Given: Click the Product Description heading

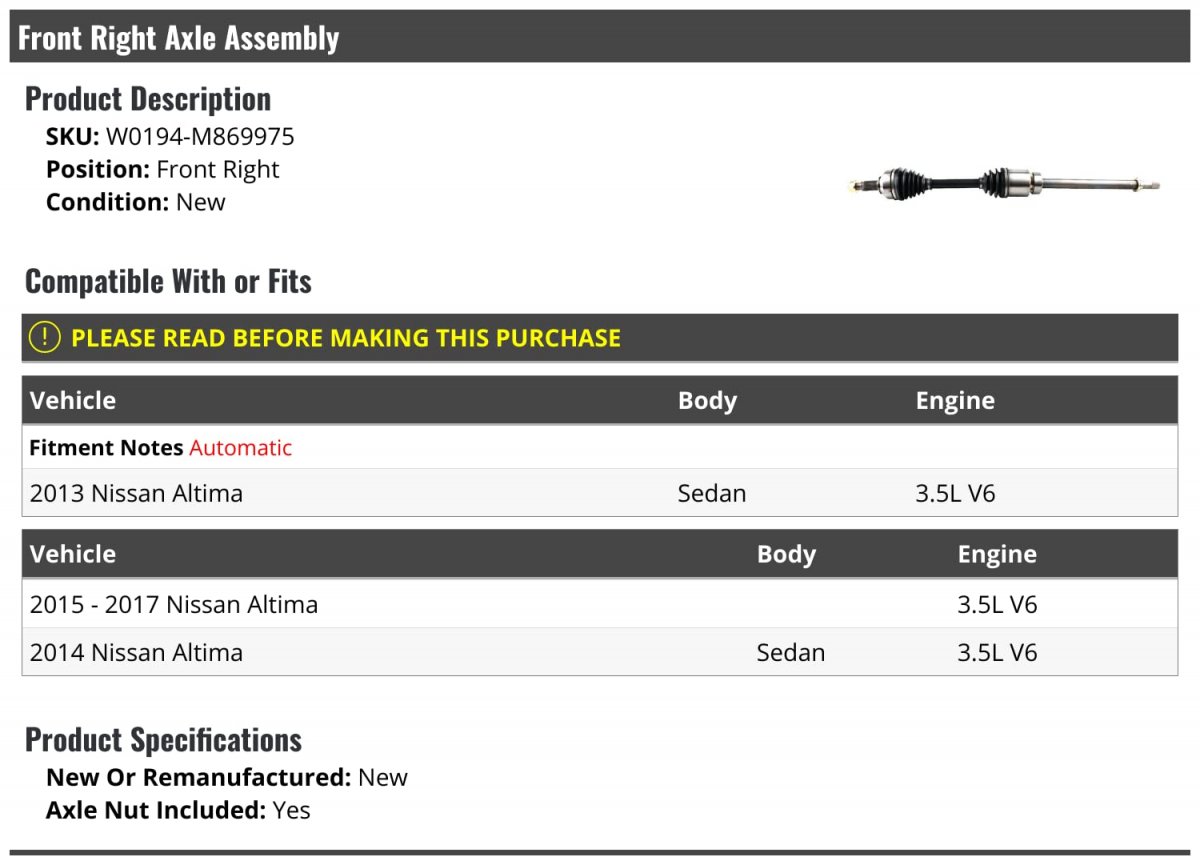Looking at the screenshot, I should 148,99.
